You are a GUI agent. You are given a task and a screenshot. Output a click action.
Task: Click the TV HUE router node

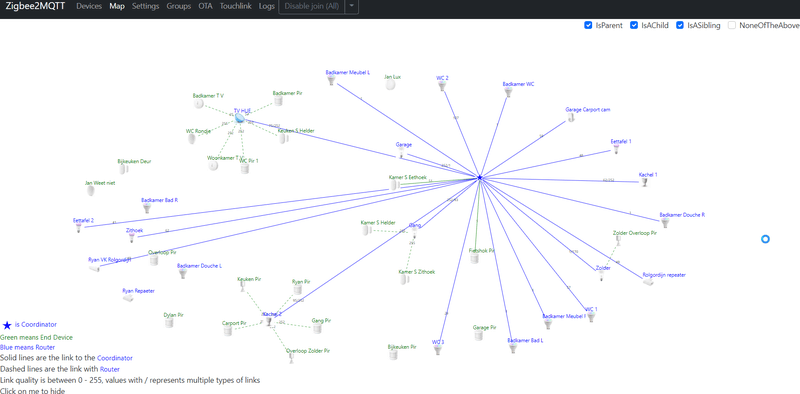pos(240,118)
